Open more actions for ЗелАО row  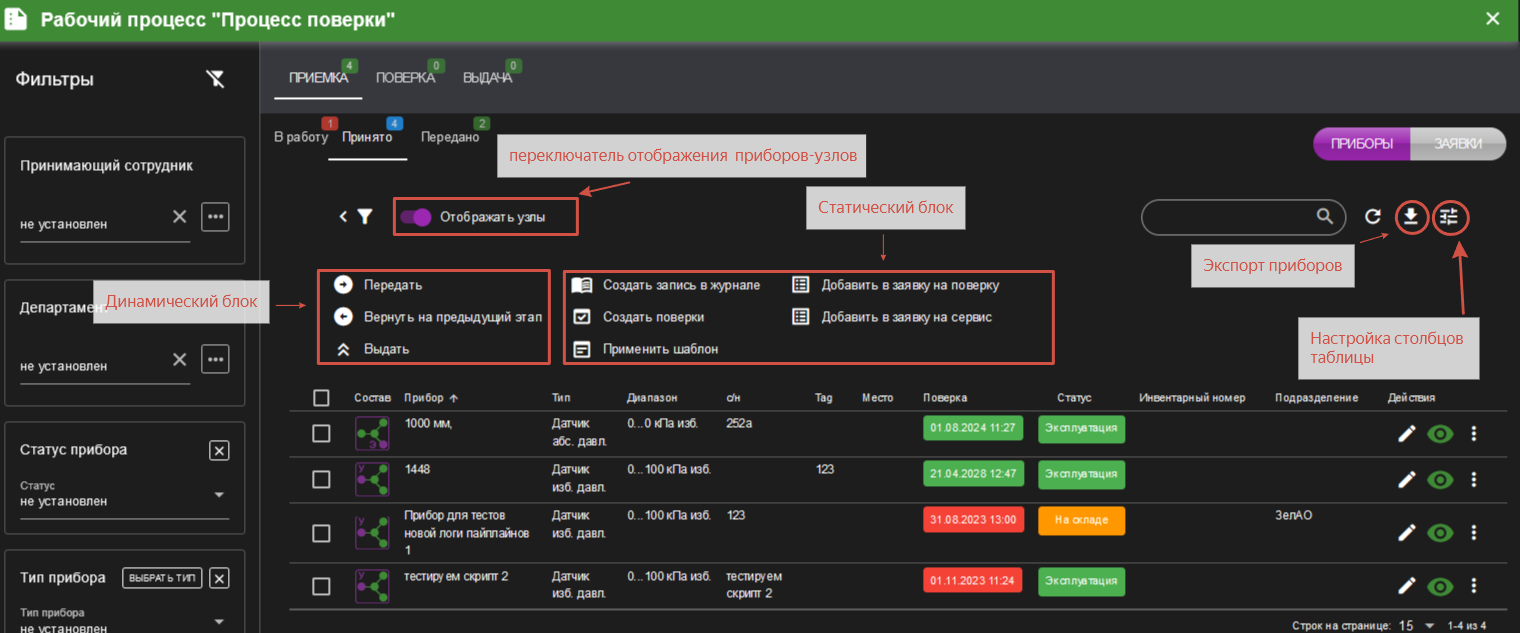point(1473,533)
